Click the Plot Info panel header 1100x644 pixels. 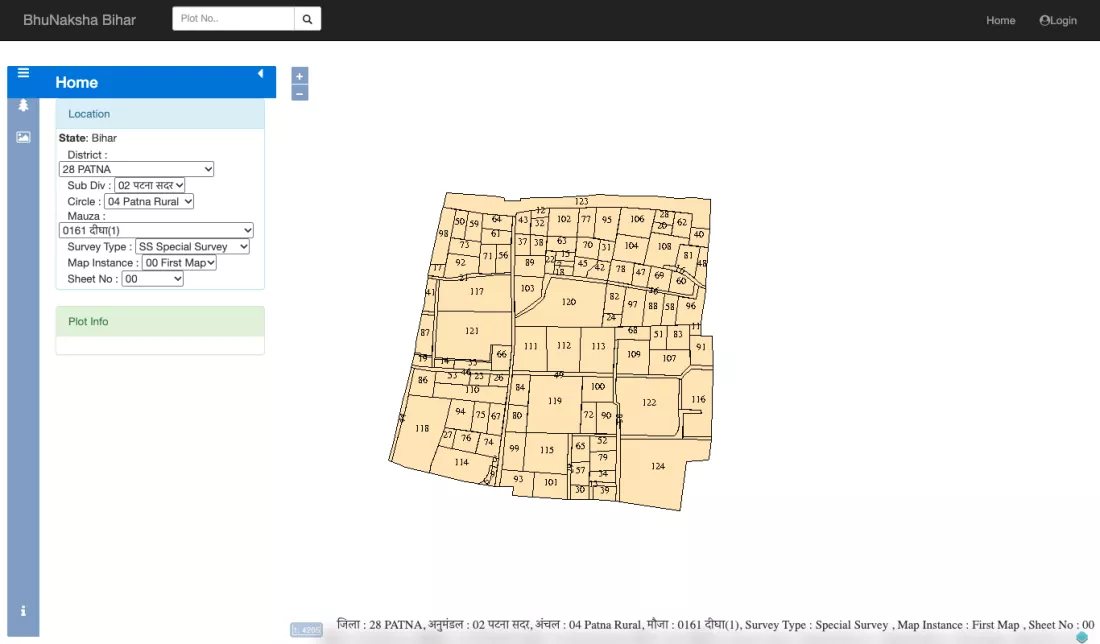160,321
